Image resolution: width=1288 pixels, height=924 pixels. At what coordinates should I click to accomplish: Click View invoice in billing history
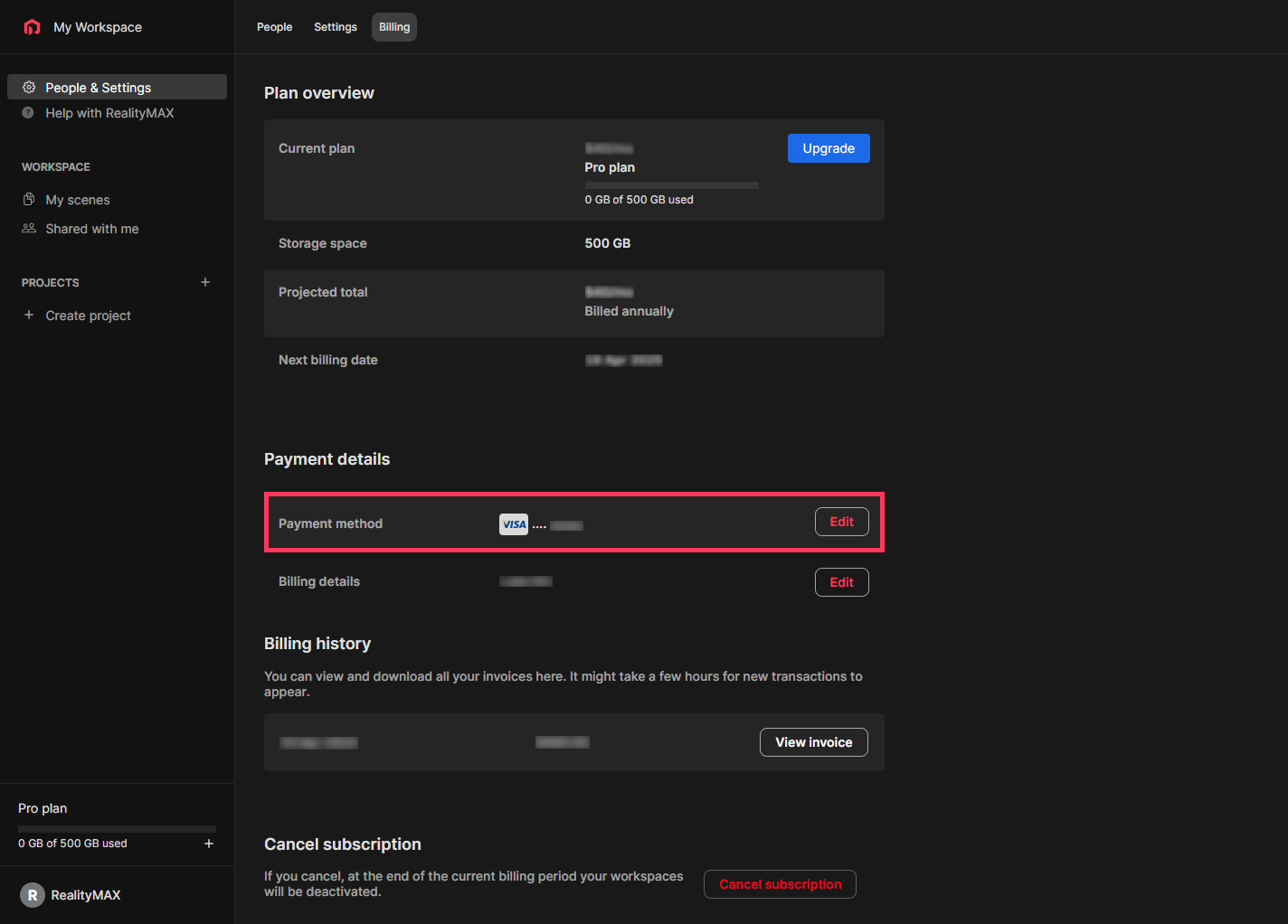coord(813,741)
